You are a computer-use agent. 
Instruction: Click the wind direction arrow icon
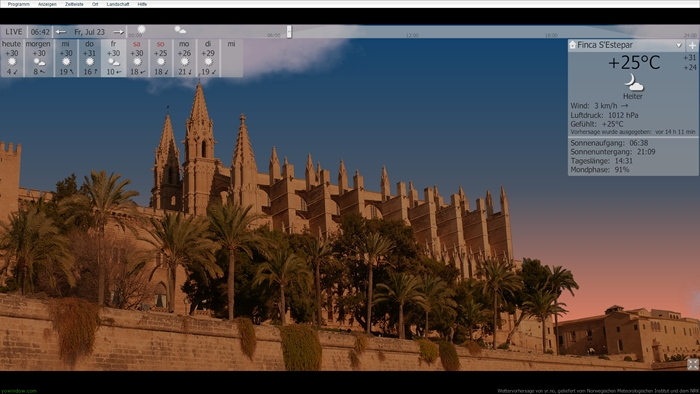pos(625,106)
